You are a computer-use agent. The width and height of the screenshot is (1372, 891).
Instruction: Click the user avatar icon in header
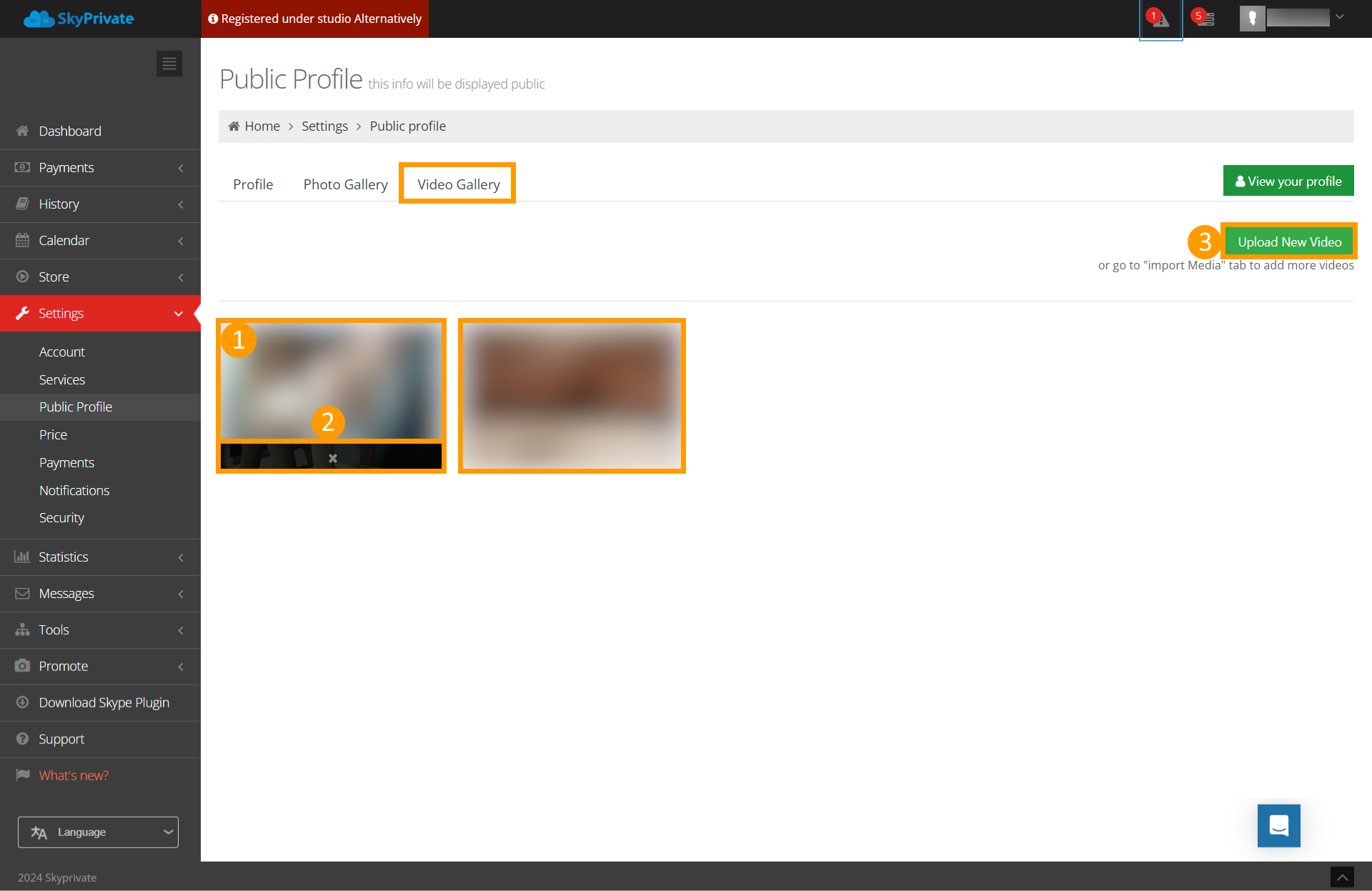1252,19
